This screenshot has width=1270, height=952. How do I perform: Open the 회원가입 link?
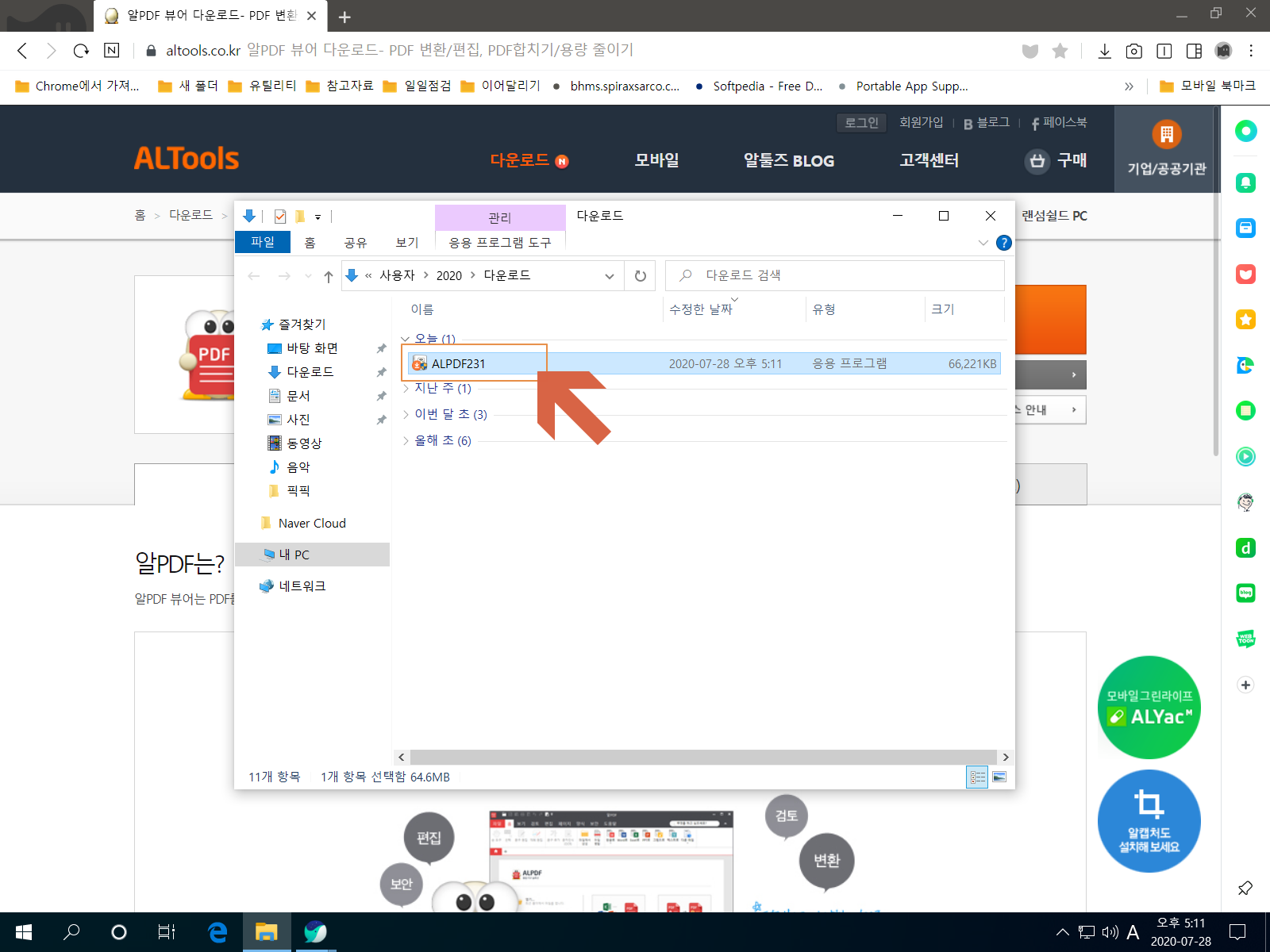921,122
